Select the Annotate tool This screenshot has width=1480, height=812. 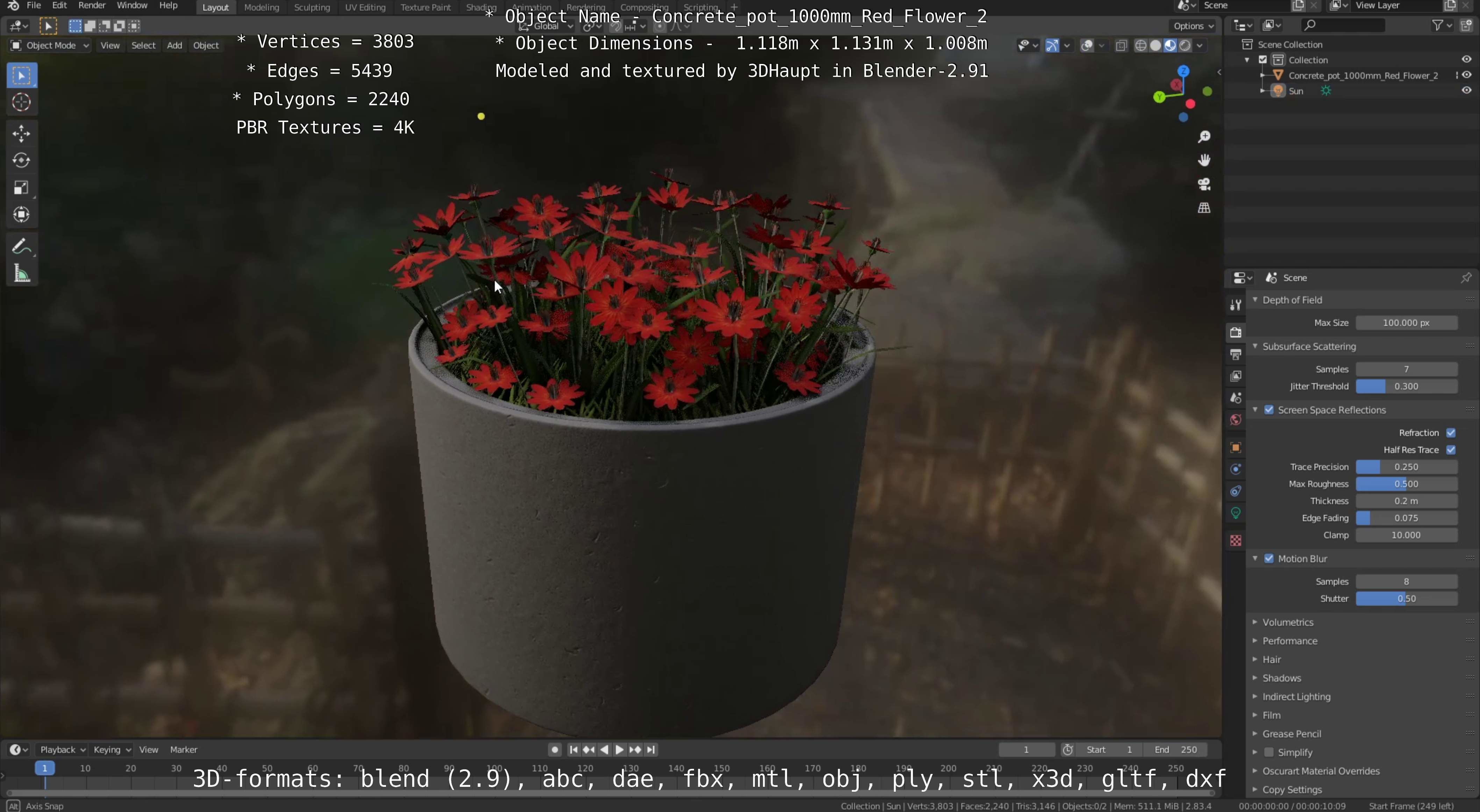pyautogui.click(x=22, y=246)
